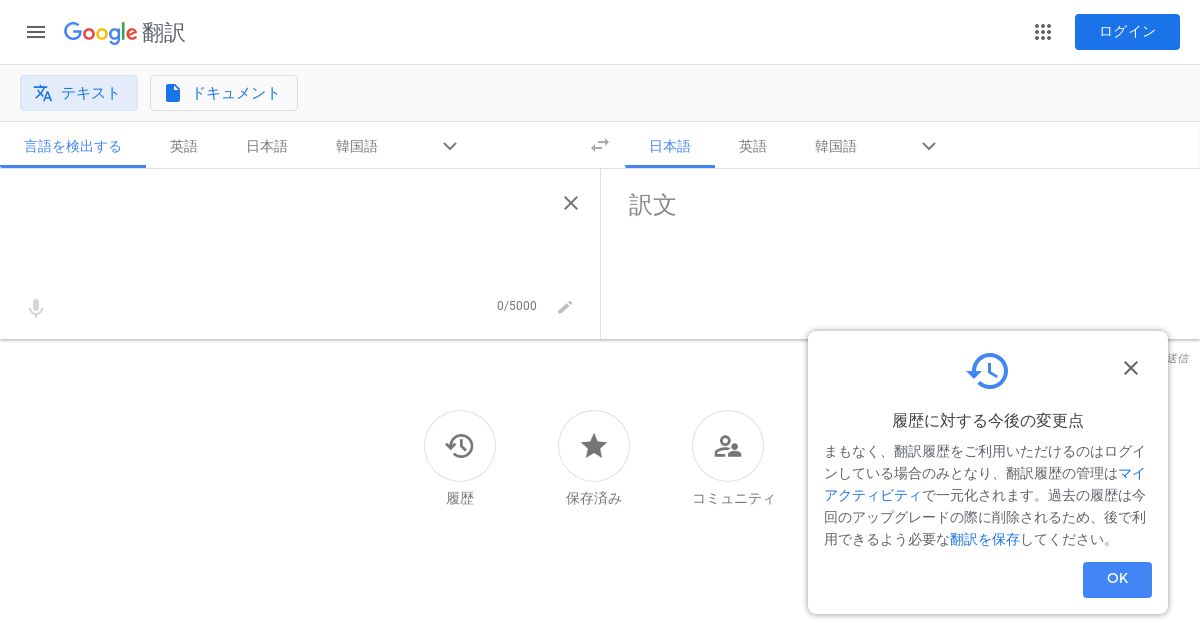Screen dimensions: 1200x630
Task: Open the handwriting pencil input tool
Action: (565, 307)
